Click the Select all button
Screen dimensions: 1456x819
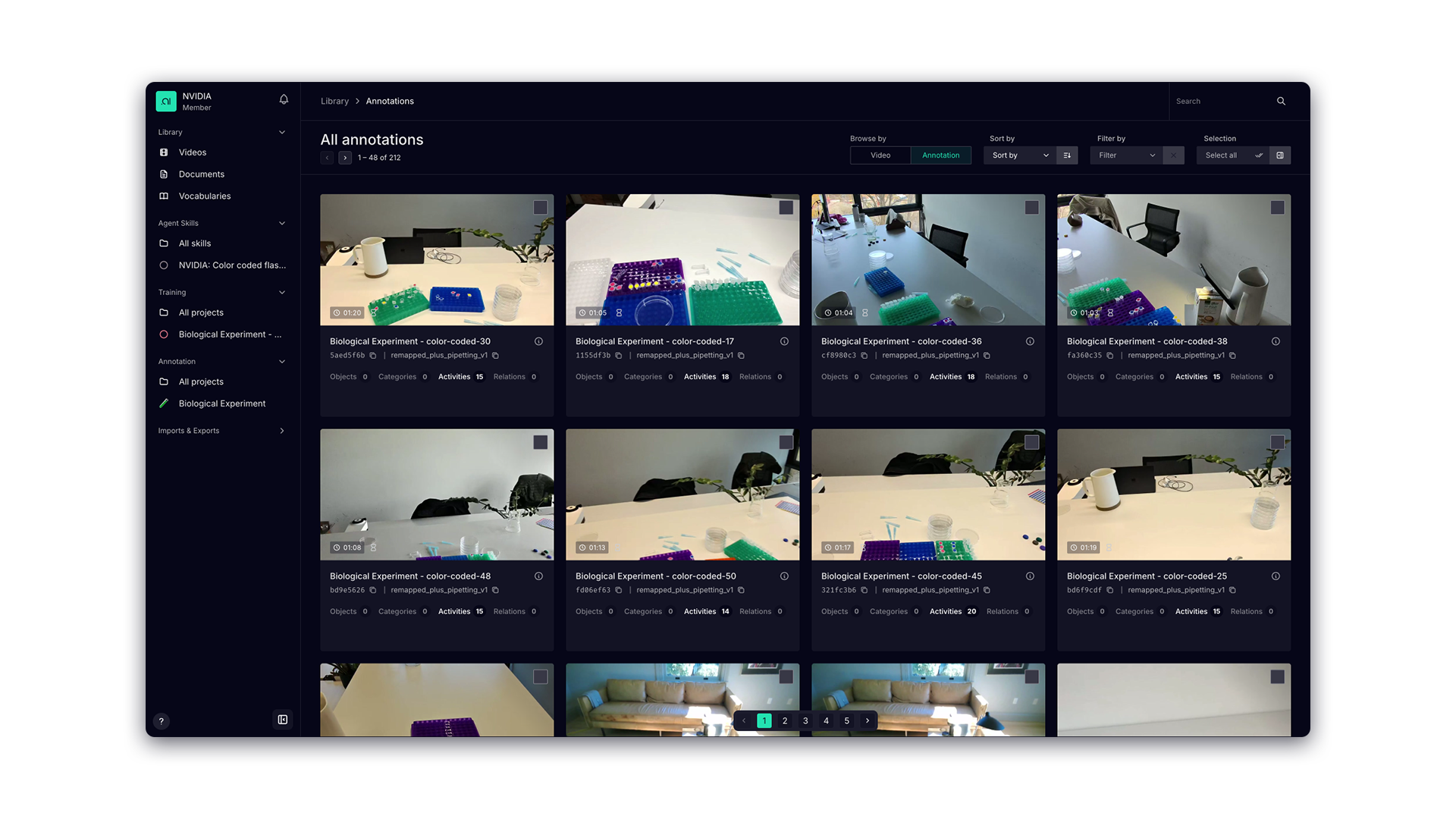[1233, 155]
